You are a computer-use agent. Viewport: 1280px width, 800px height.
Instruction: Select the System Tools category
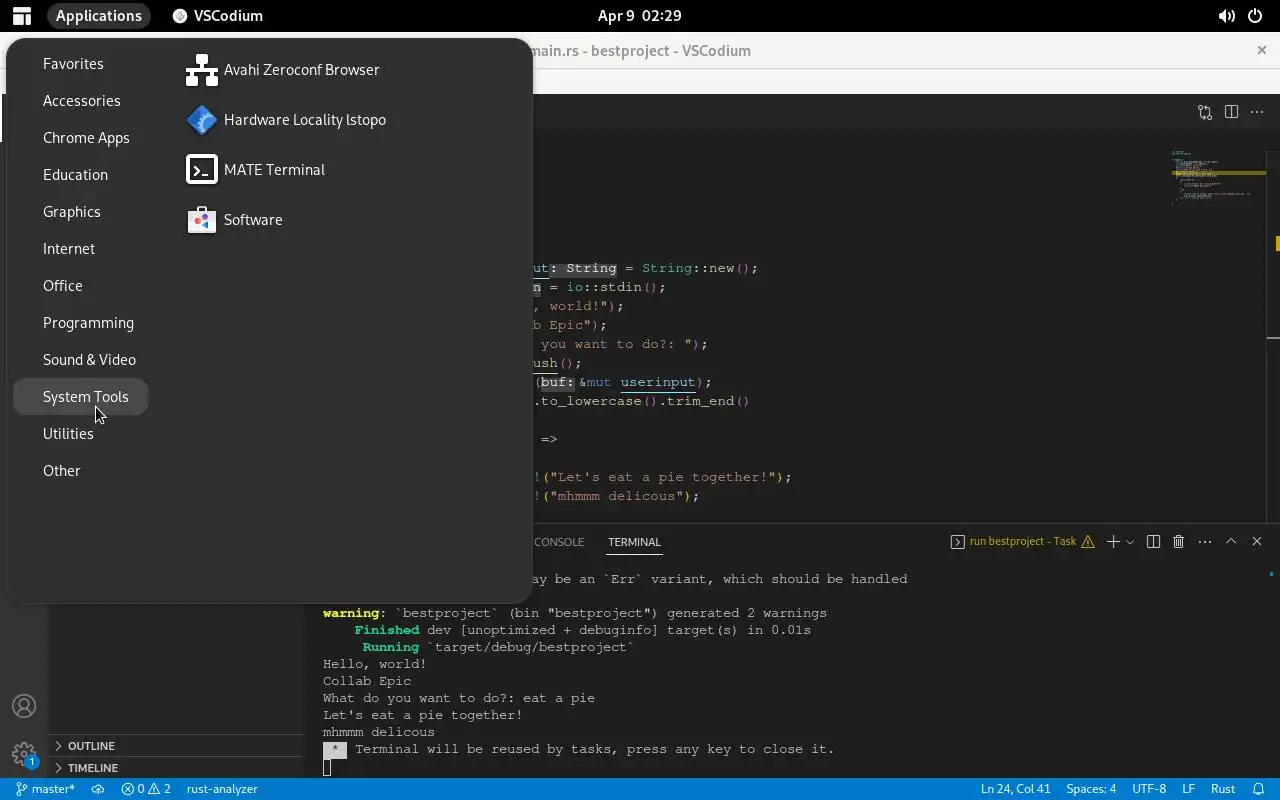[x=81, y=397]
